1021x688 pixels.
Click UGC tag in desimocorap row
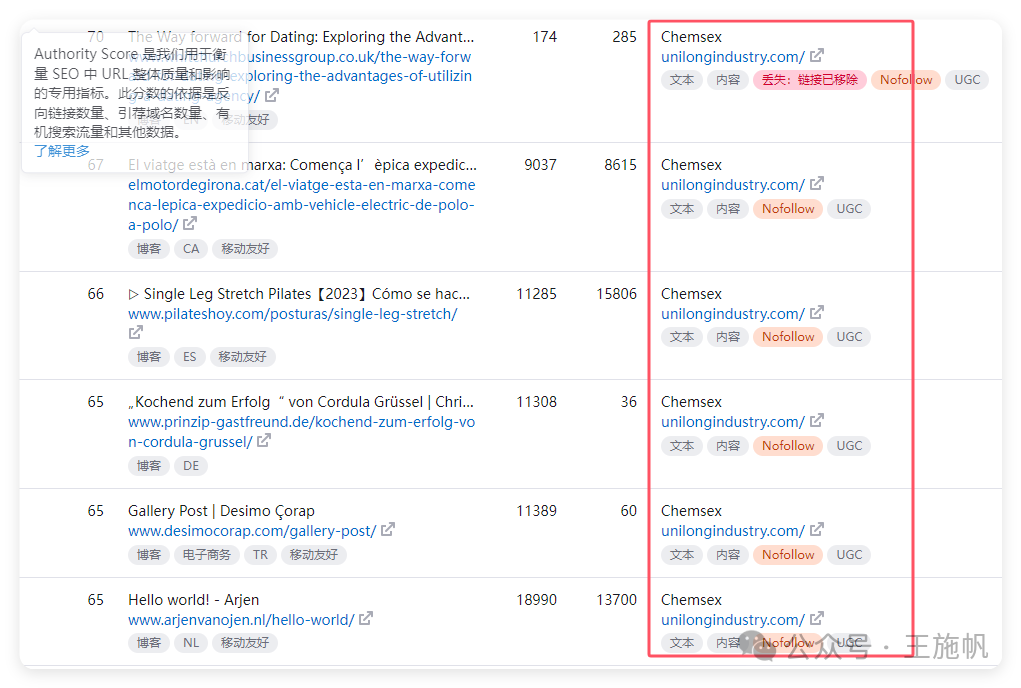(x=849, y=555)
